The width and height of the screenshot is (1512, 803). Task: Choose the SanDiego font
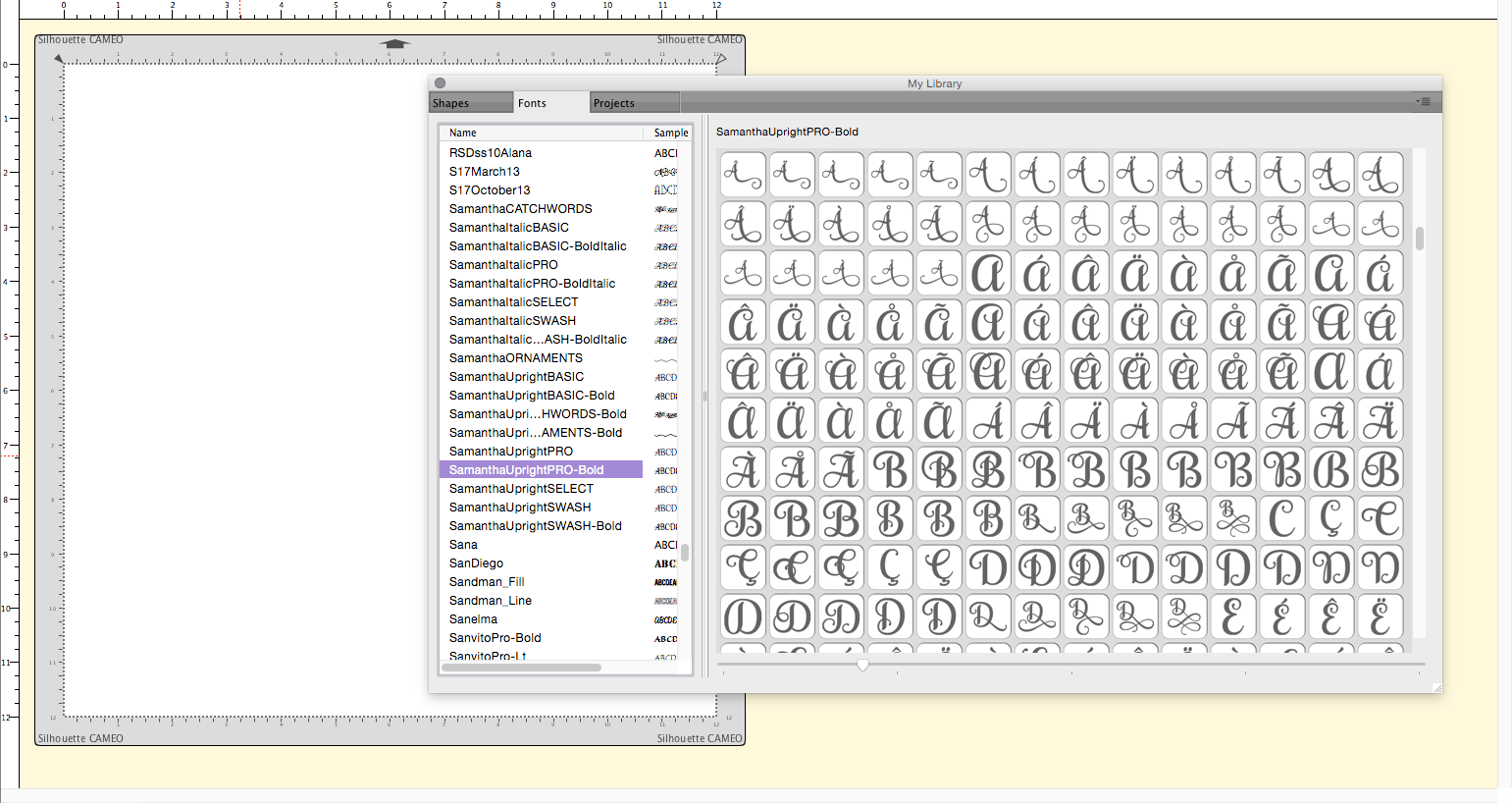[x=559, y=563]
